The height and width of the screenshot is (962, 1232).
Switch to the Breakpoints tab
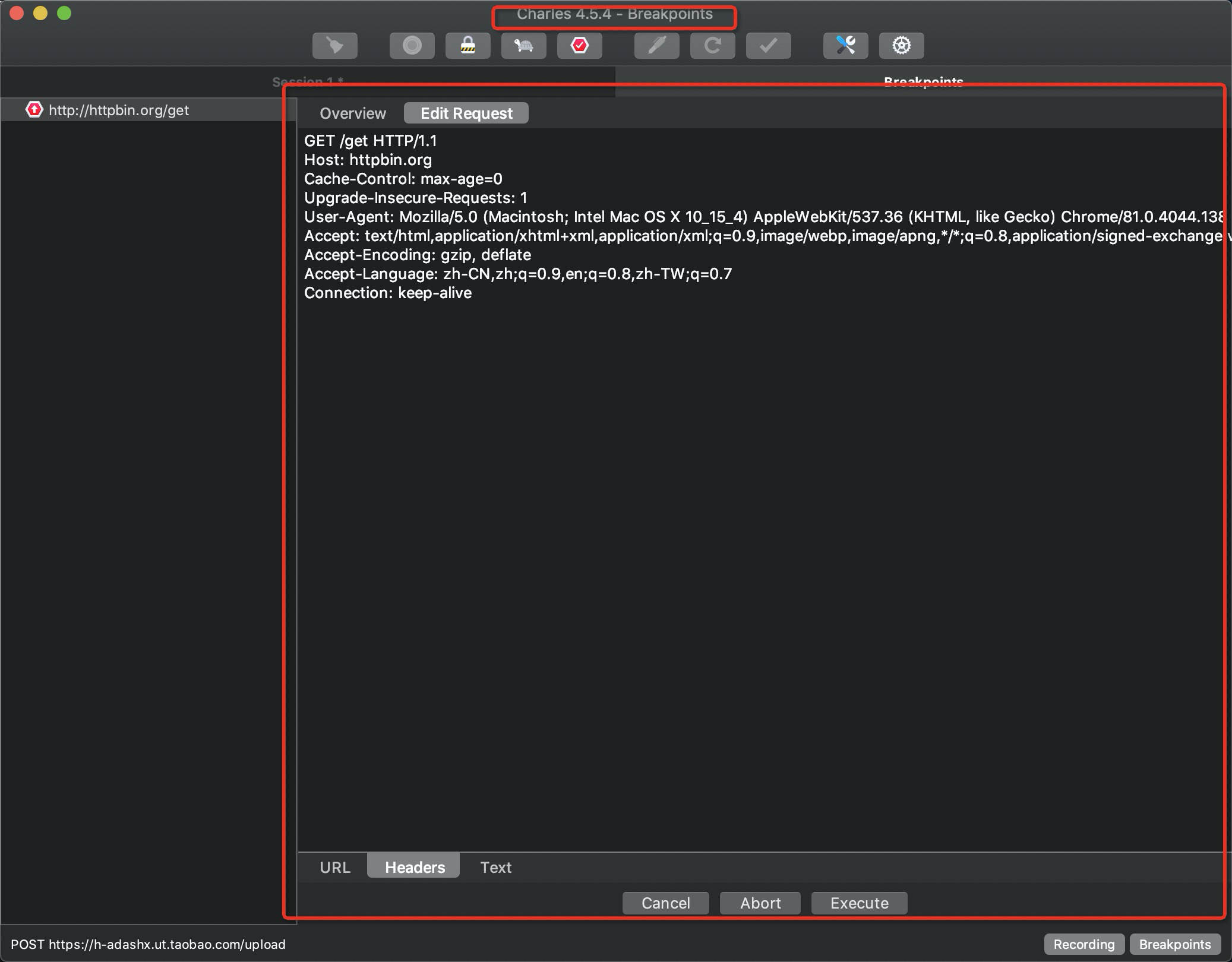tap(923, 82)
